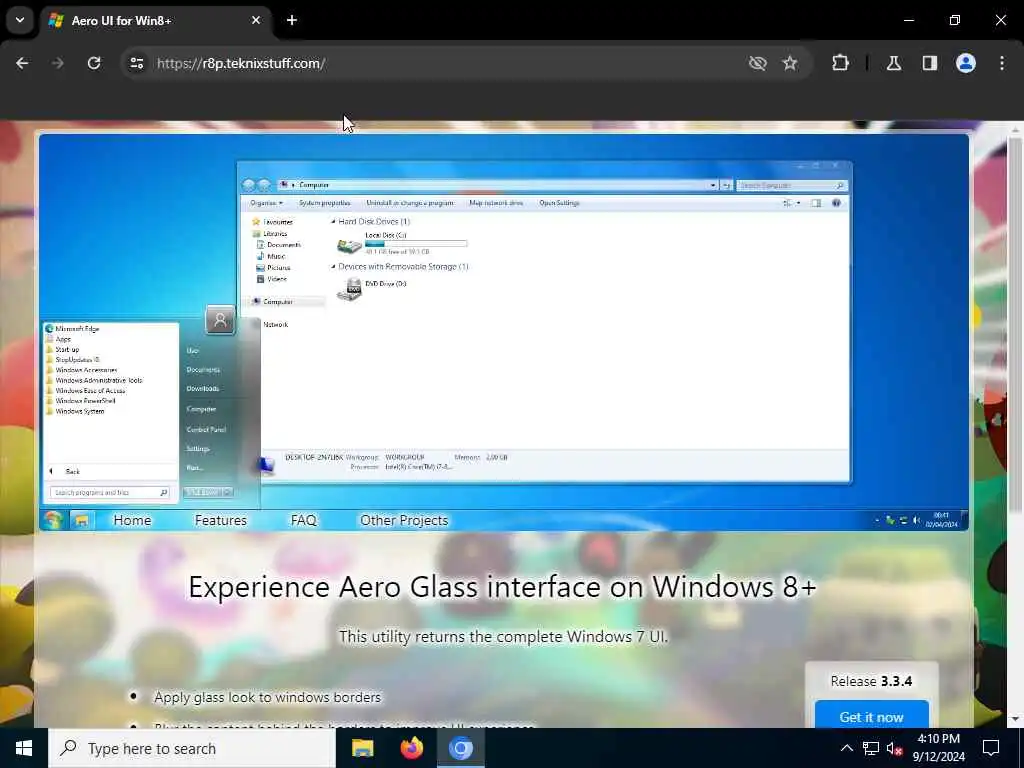Open the tab search dropdown arrow
The image size is (1024, 768).
pos(20,20)
